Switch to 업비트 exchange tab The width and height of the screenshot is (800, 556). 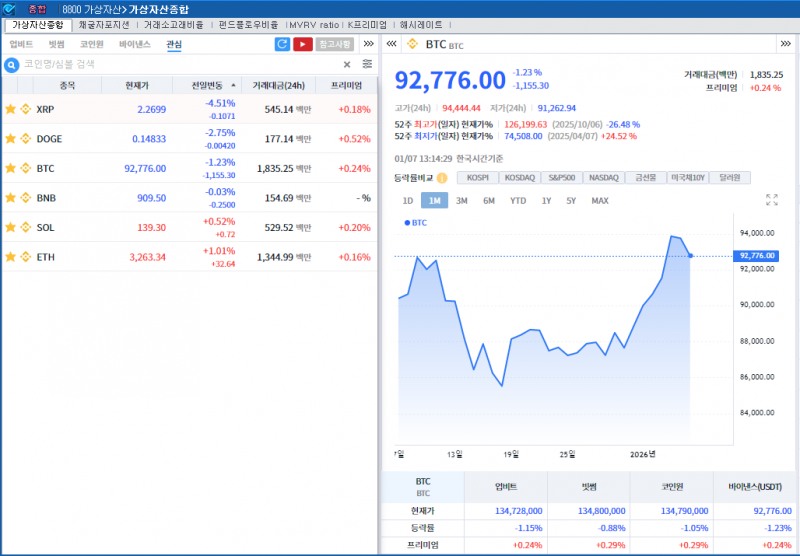pyautogui.click(x=21, y=44)
